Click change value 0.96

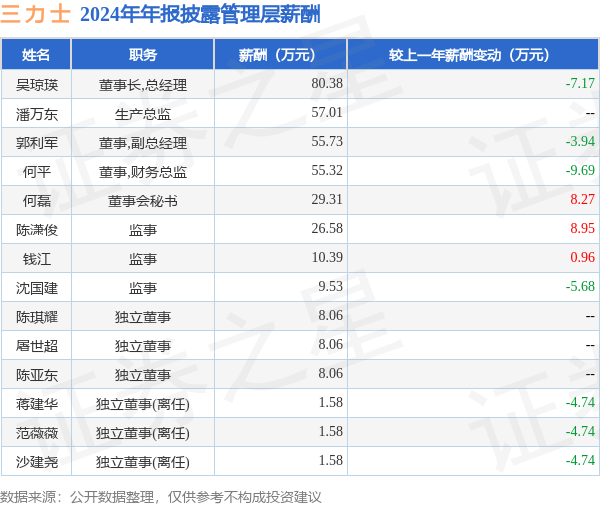point(582,258)
